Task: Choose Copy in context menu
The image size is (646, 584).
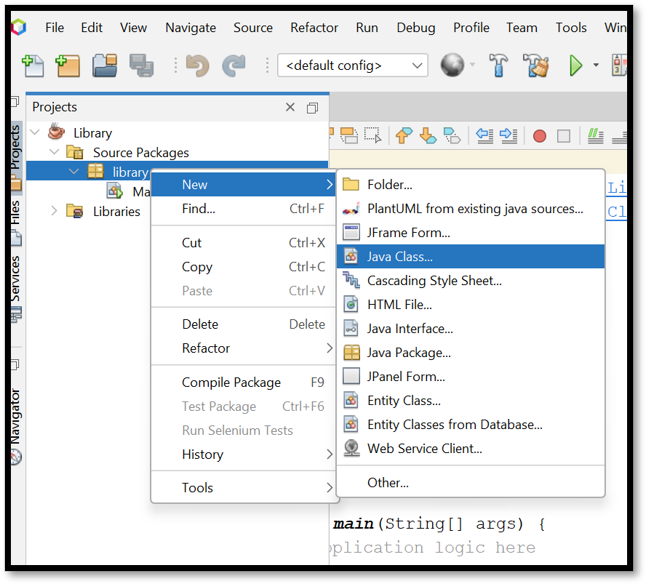Action: 245,267
